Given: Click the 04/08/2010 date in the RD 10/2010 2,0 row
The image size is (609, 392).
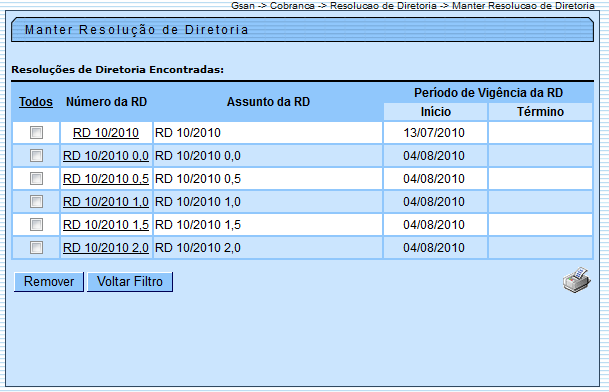Looking at the screenshot, I should (434, 247).
